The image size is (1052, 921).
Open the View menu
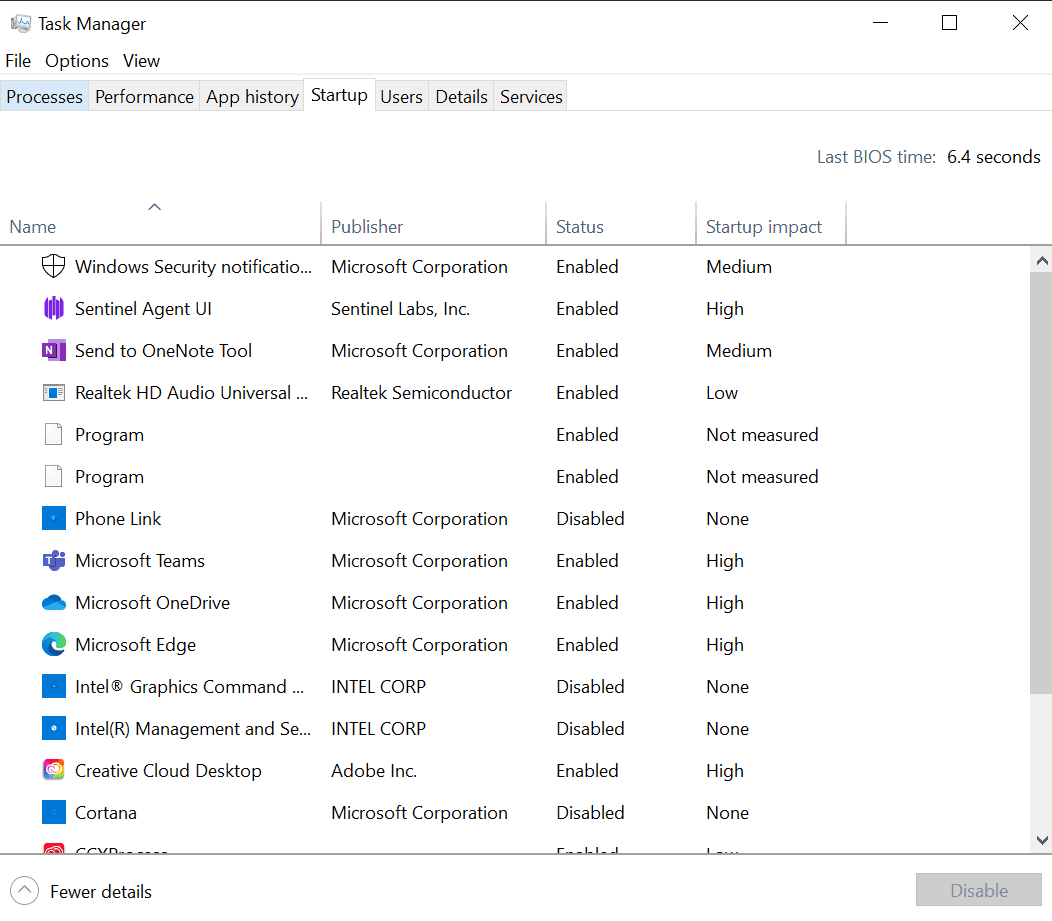click(141, 61)
